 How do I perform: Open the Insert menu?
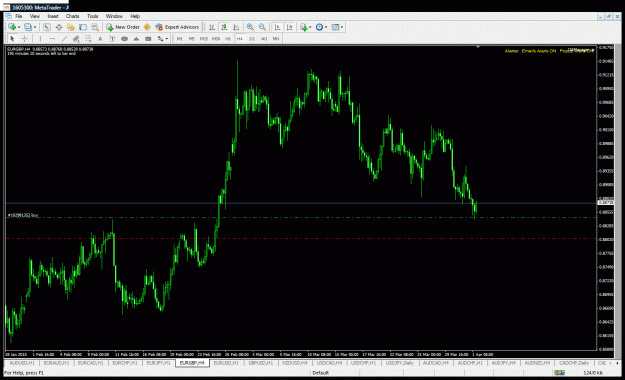coord(53,16)
